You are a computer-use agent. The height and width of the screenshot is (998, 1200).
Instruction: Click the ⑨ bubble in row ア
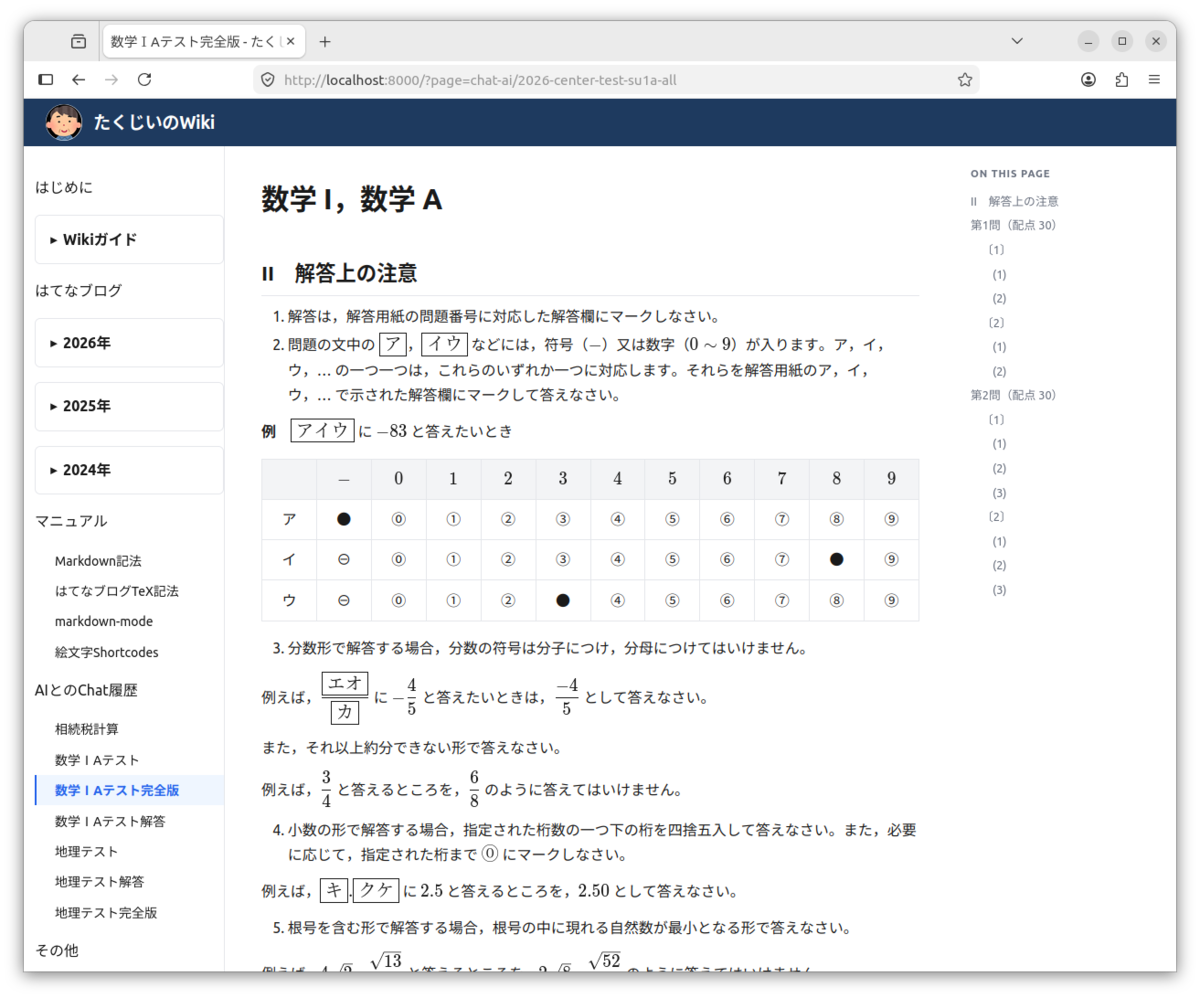[x=892, y=519]
